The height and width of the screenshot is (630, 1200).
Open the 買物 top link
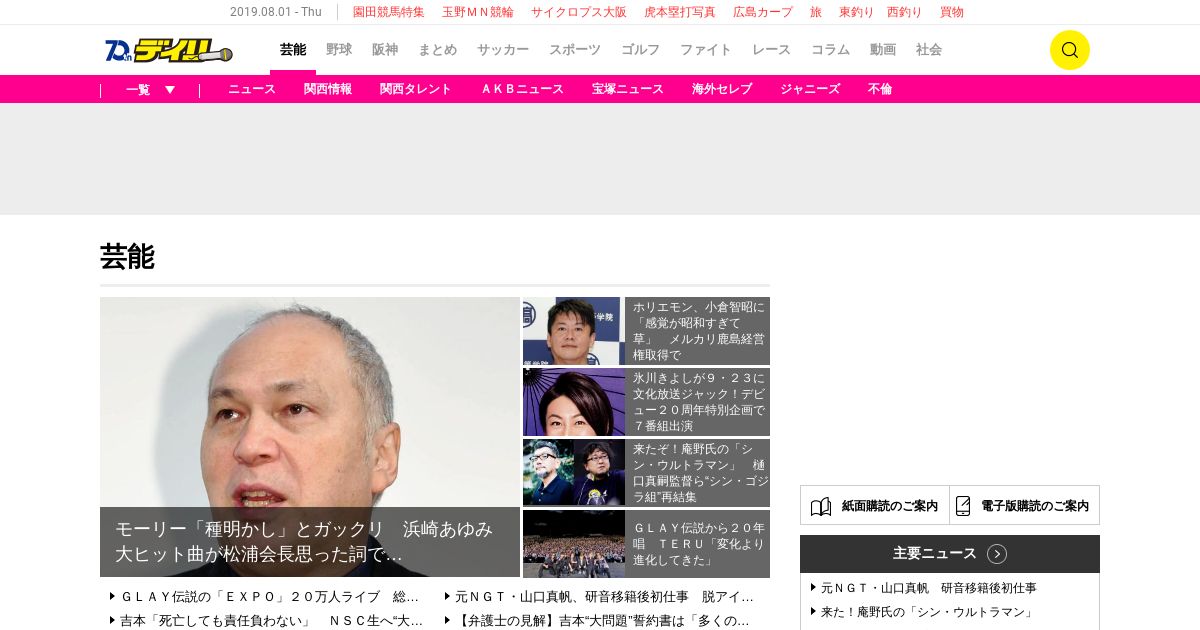click(952, 12)
